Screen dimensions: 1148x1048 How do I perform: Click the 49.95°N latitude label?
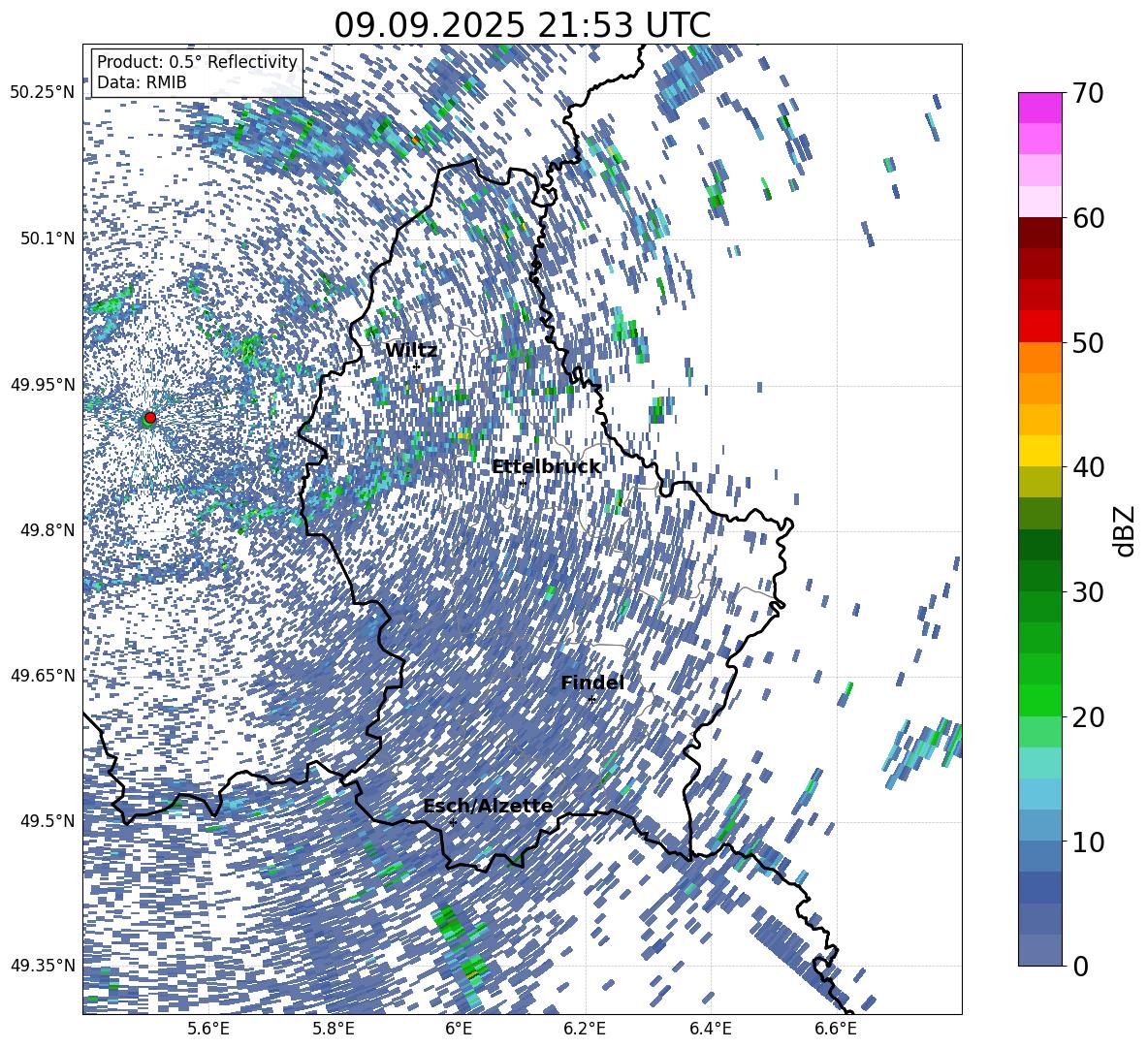click(43, 385)
